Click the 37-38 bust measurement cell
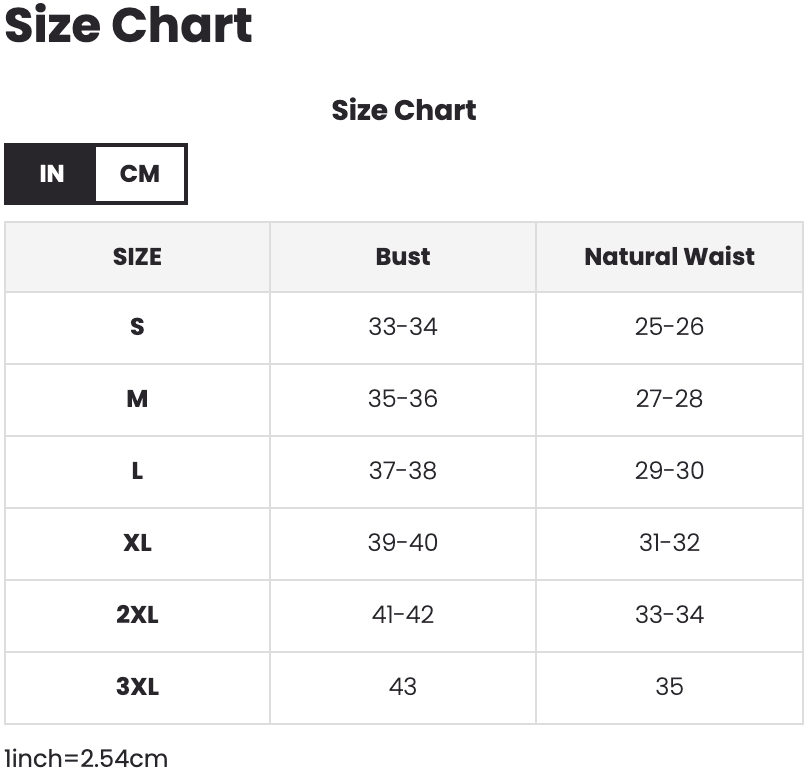 (x=403, y=471)
